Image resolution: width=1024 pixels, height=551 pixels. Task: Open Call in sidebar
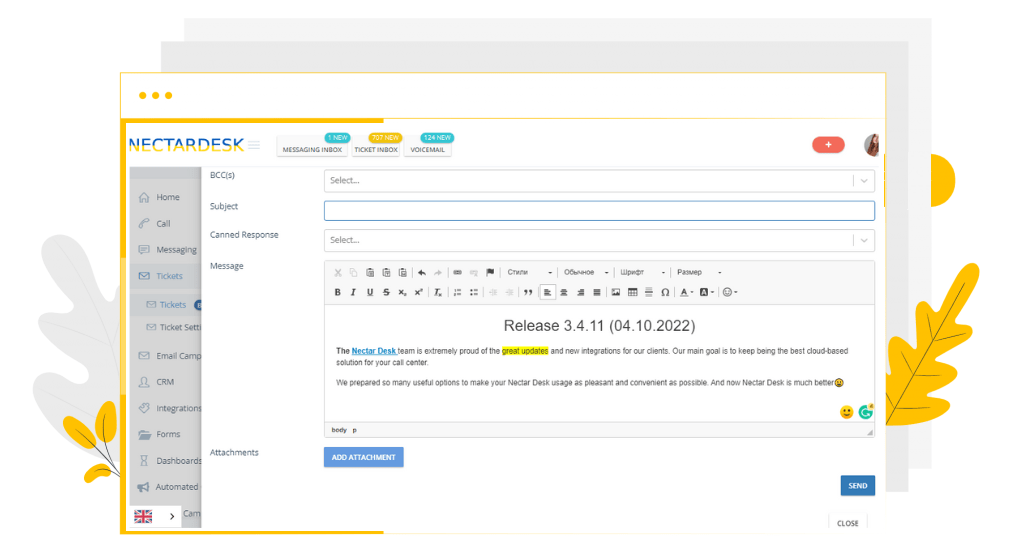[x=163, y=223]
